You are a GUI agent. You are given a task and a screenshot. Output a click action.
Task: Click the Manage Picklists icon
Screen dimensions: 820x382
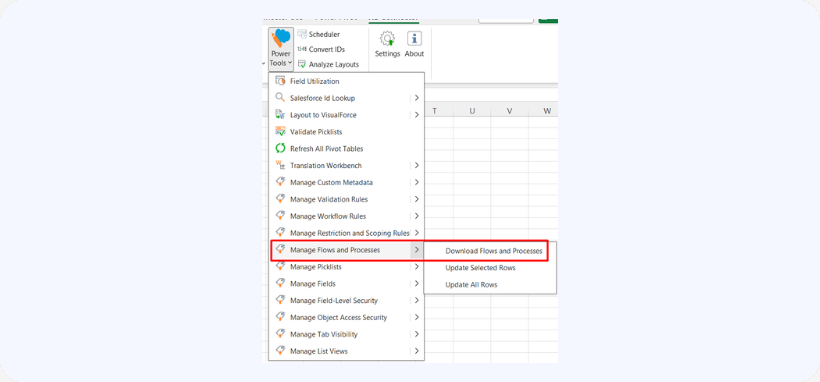pyautogui.click(x=280, y=266)
